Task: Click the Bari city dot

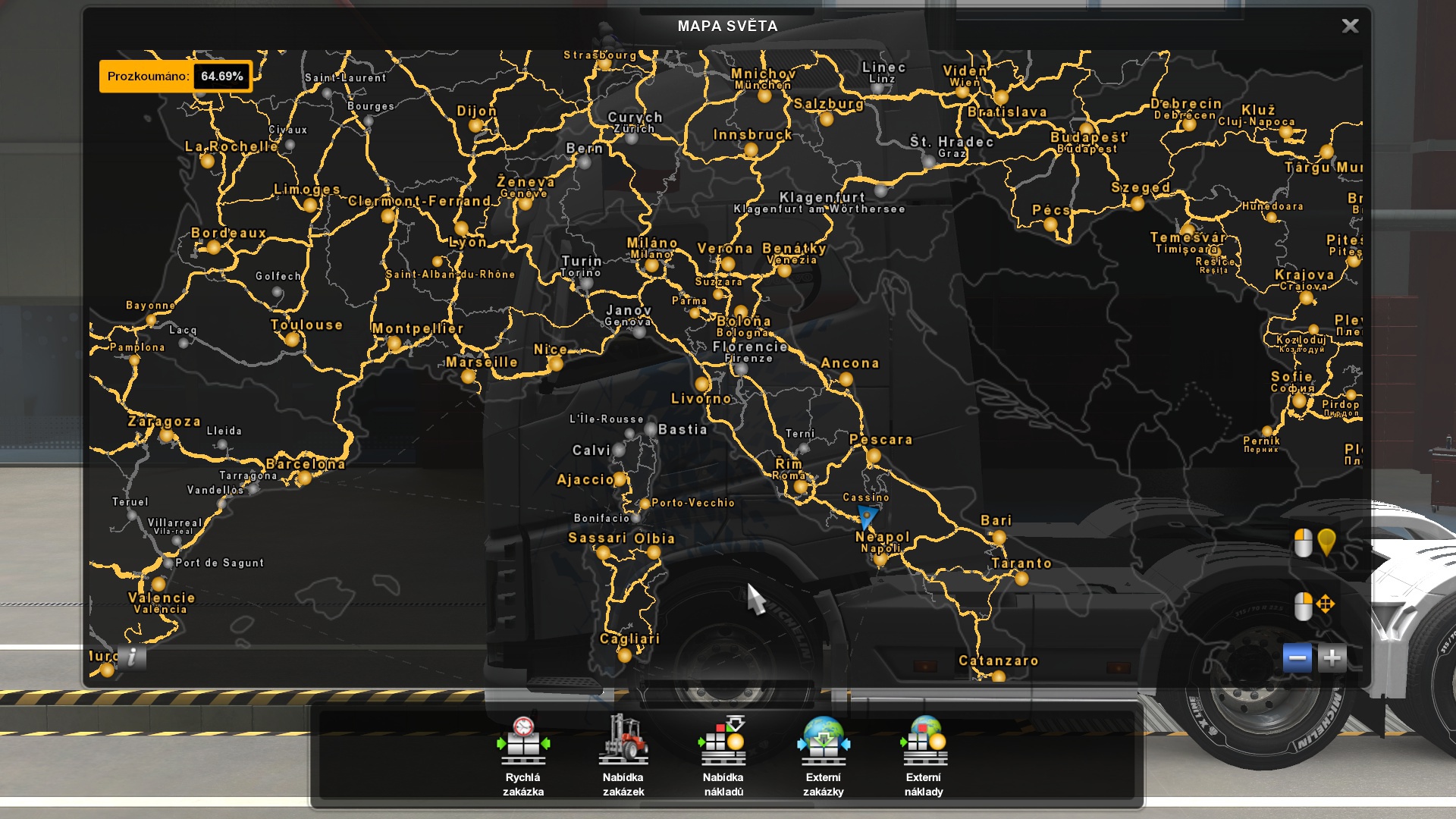Action: pos(999,537)
